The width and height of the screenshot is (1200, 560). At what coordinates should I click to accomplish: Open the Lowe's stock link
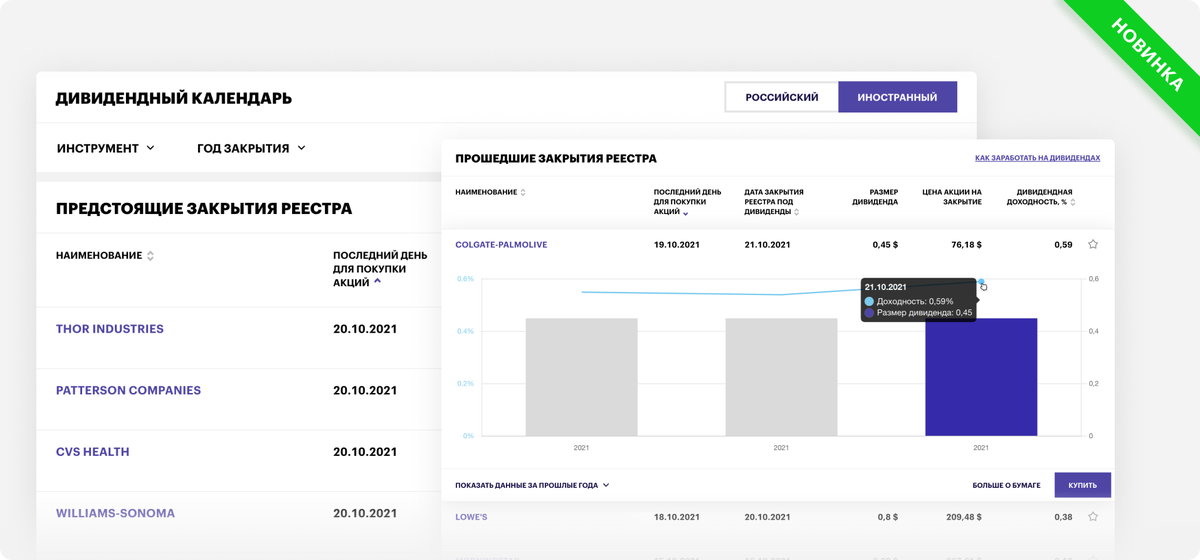pos(471,517)
